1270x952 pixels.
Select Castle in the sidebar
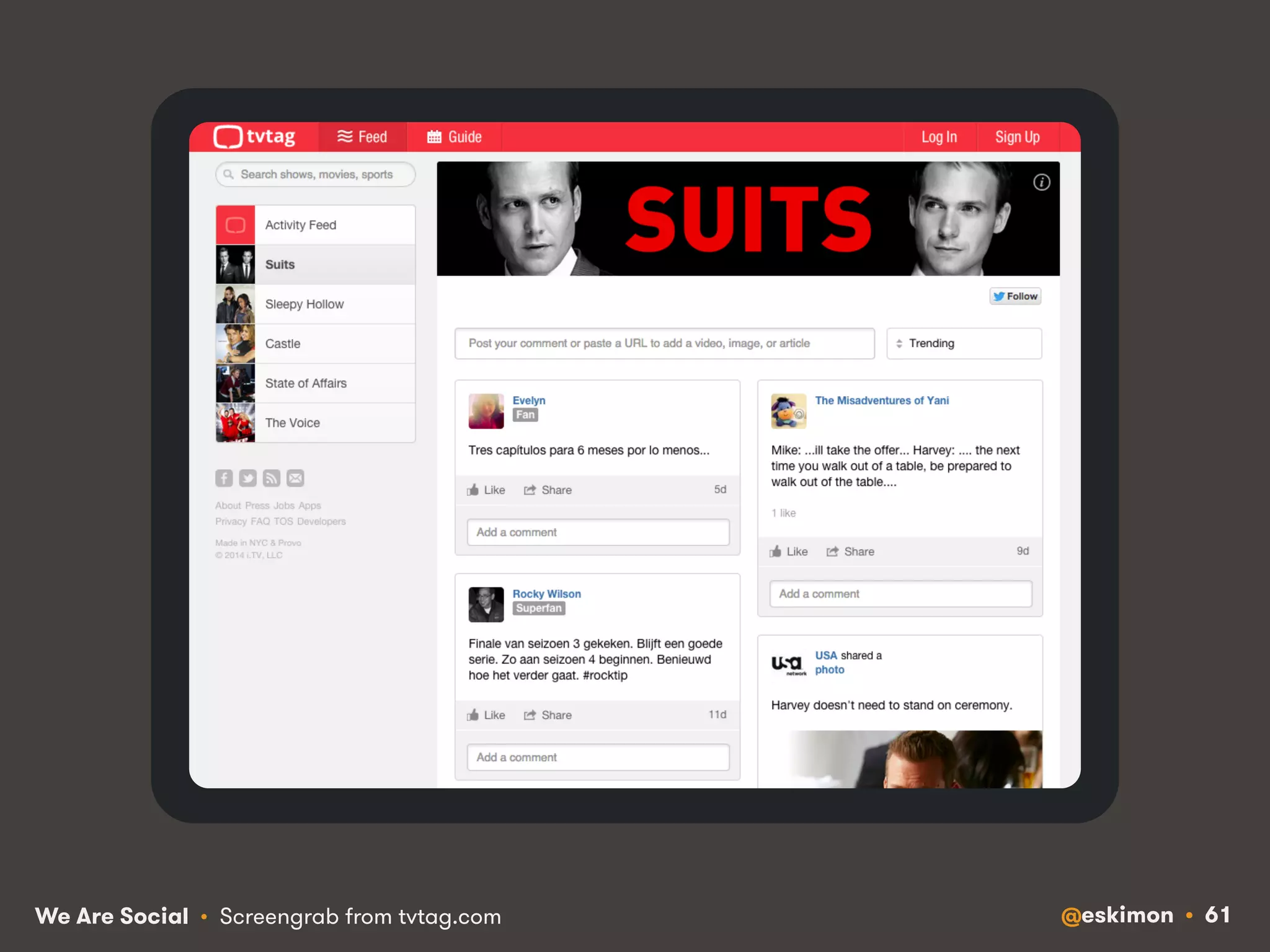[x=316, y=344]
